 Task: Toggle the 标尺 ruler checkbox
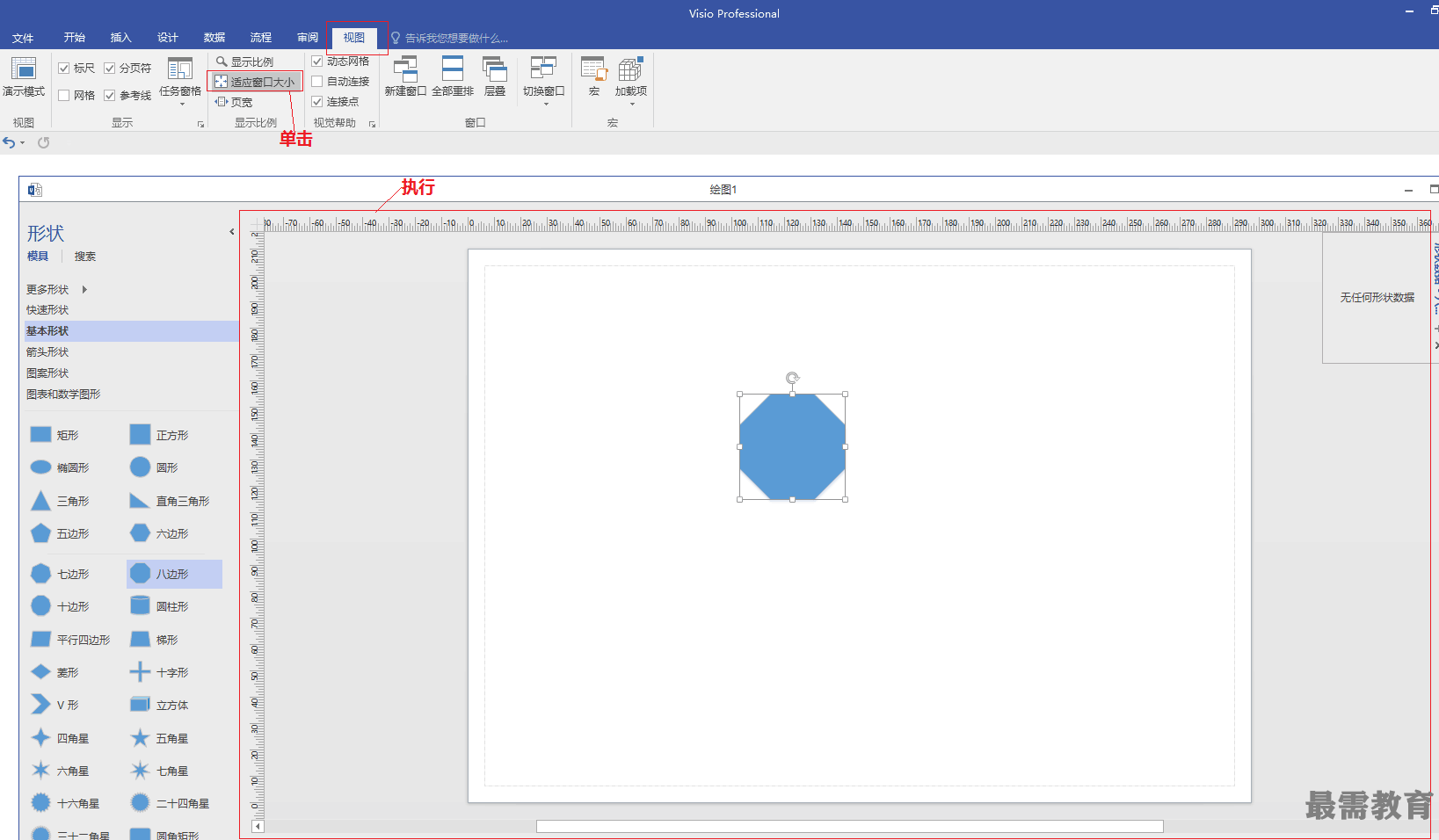(63, 68)
